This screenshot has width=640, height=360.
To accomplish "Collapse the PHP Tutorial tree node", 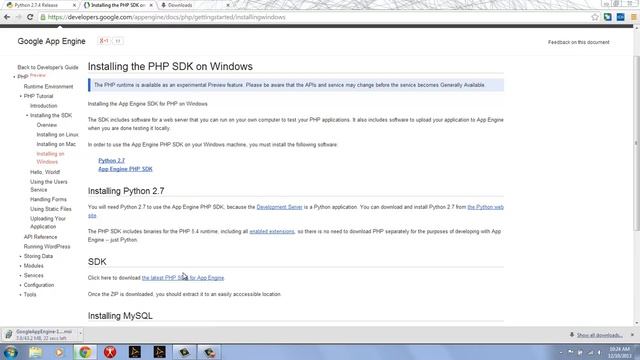I will 21,96.
